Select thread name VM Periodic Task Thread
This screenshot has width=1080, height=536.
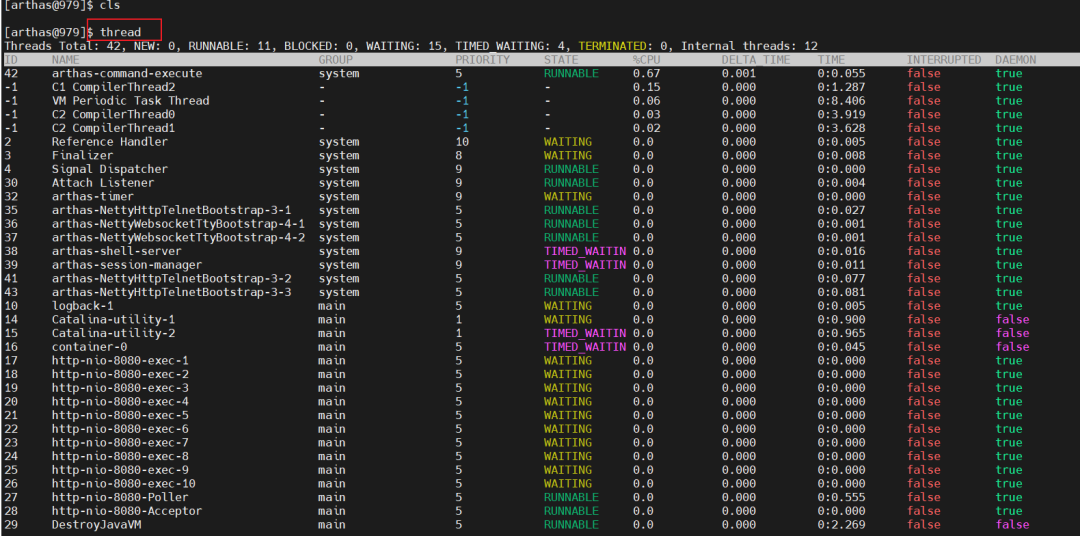[130, 101]
